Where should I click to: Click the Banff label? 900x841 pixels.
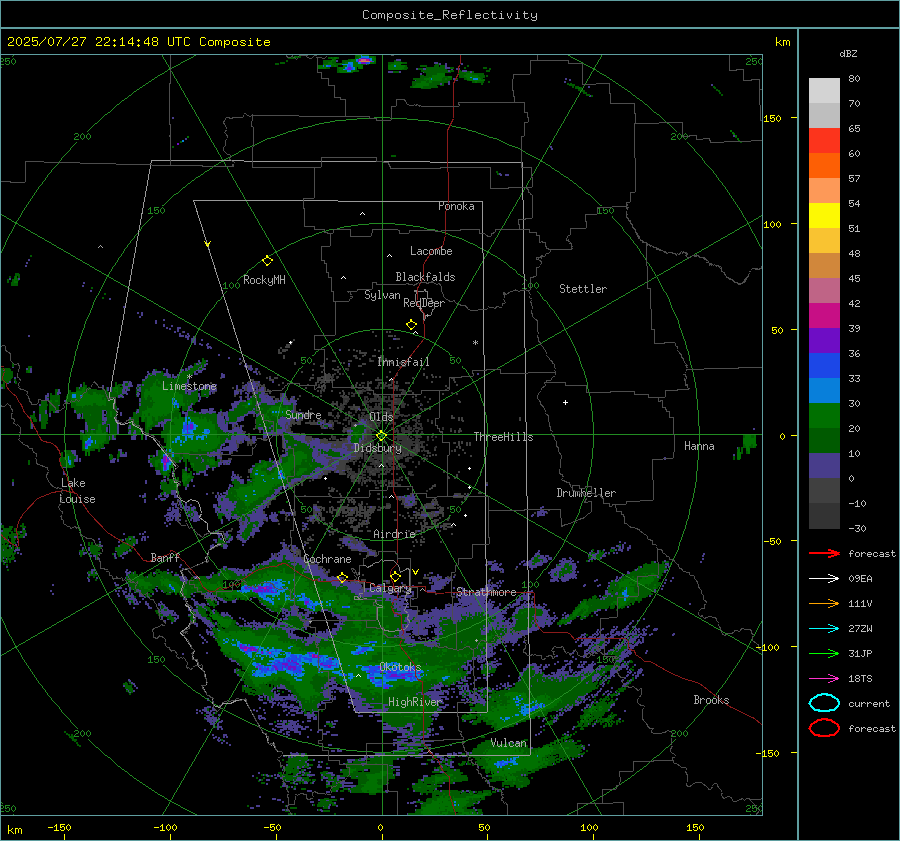coord(165,558)
